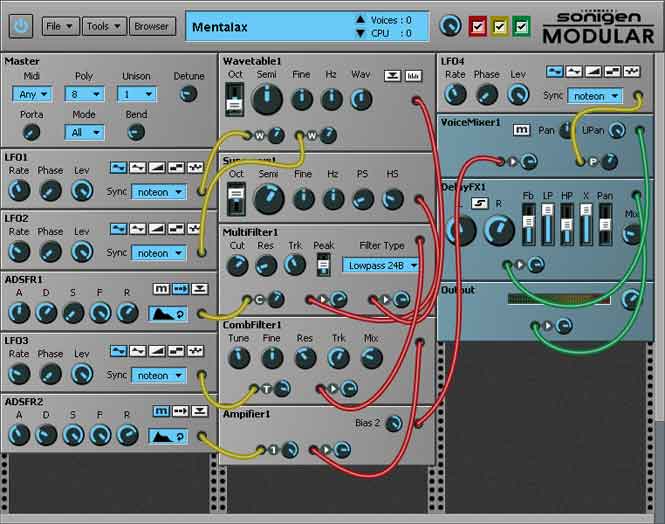
Task: Open MultiFilter1 Filter Type dropdown
Action: coord(381,266)
